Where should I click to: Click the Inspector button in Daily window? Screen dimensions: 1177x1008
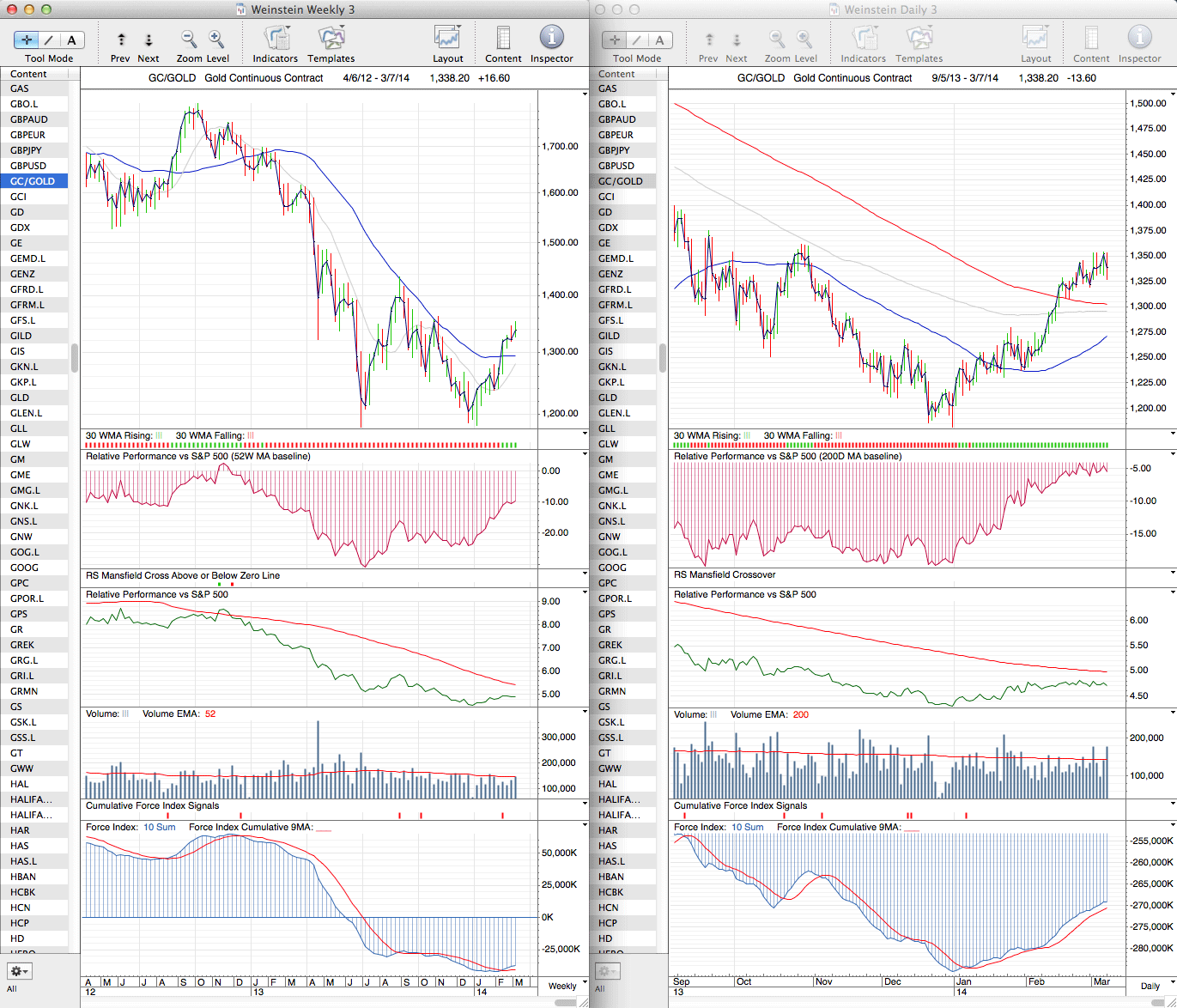[1139, 39]
